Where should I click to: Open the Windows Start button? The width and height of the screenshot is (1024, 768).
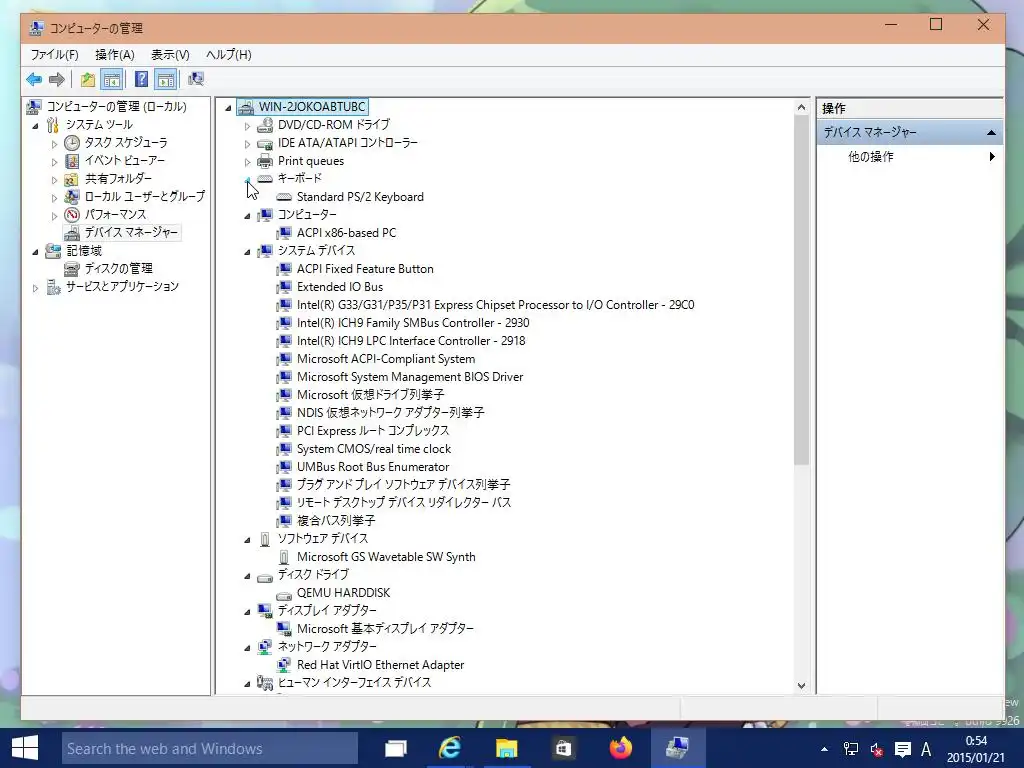[x=25, y=748]
